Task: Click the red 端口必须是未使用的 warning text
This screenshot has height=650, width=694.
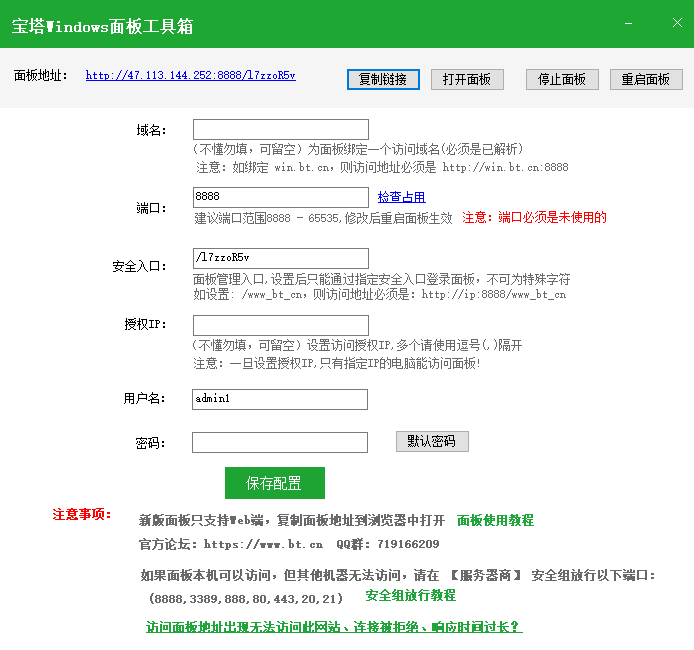Action: pyautogui.click(x=552, y=217)
